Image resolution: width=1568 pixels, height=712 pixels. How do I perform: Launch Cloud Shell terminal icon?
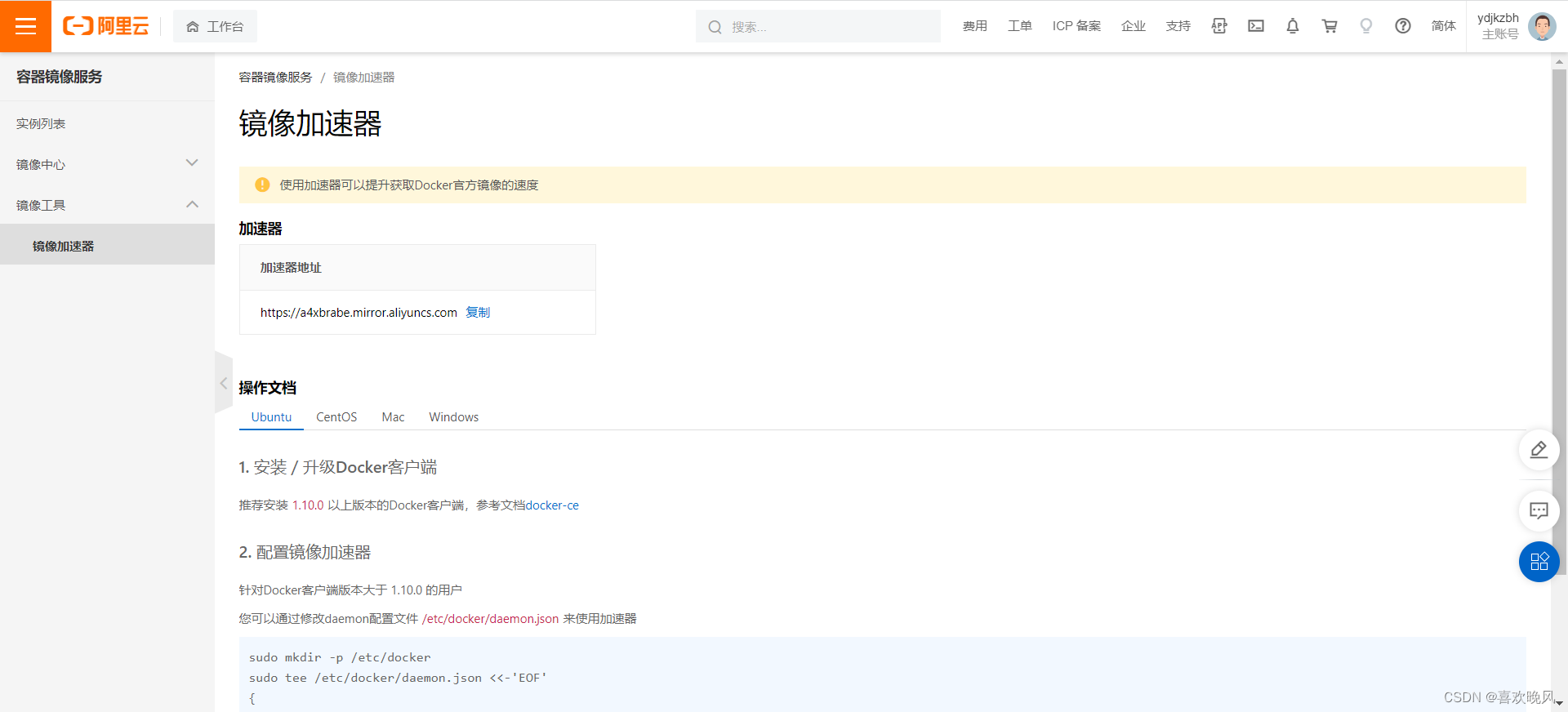click(x=1256, y=26)
